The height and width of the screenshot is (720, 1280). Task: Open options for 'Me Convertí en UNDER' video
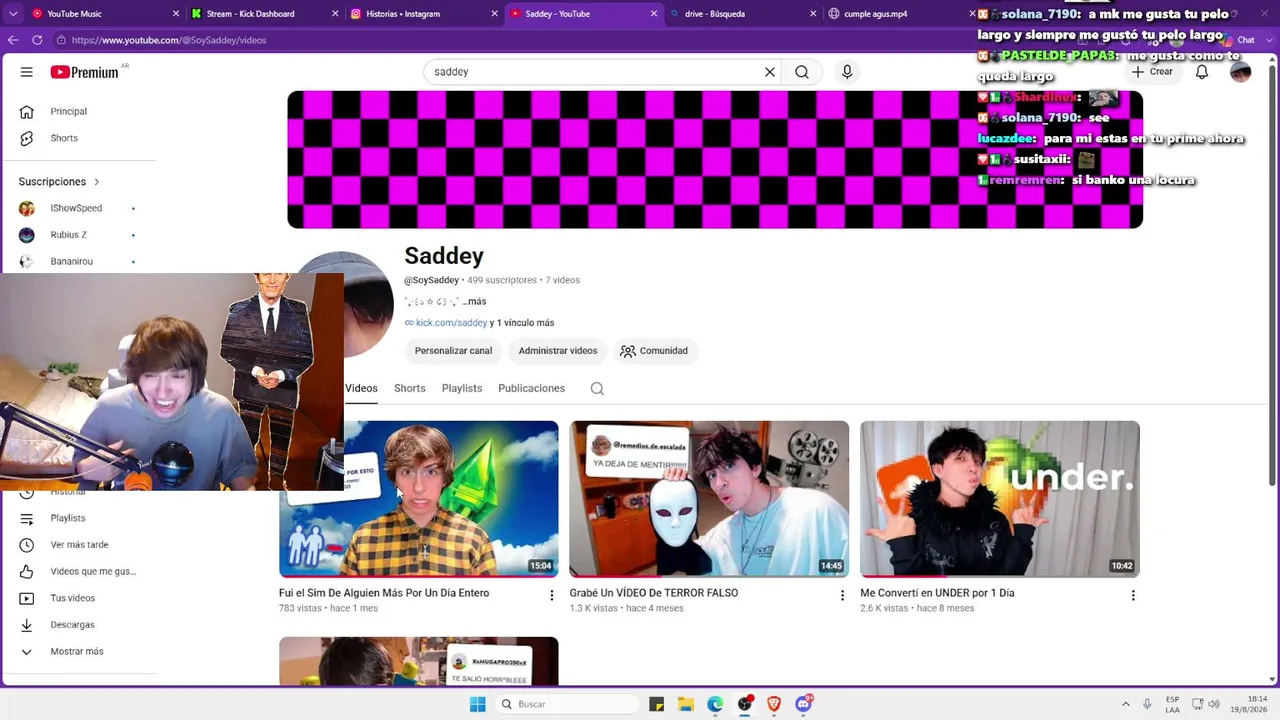click(x=1133, y=595)
